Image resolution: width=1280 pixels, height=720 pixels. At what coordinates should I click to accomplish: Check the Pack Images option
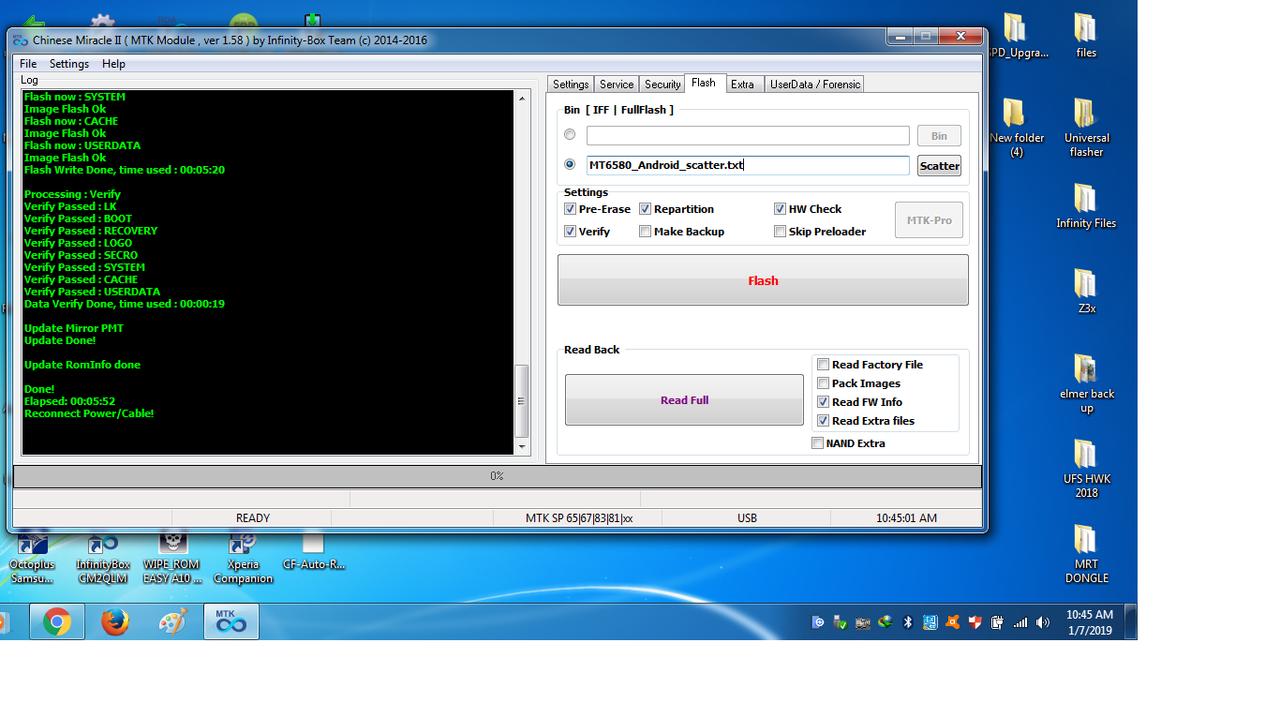[x=823, y=383]
